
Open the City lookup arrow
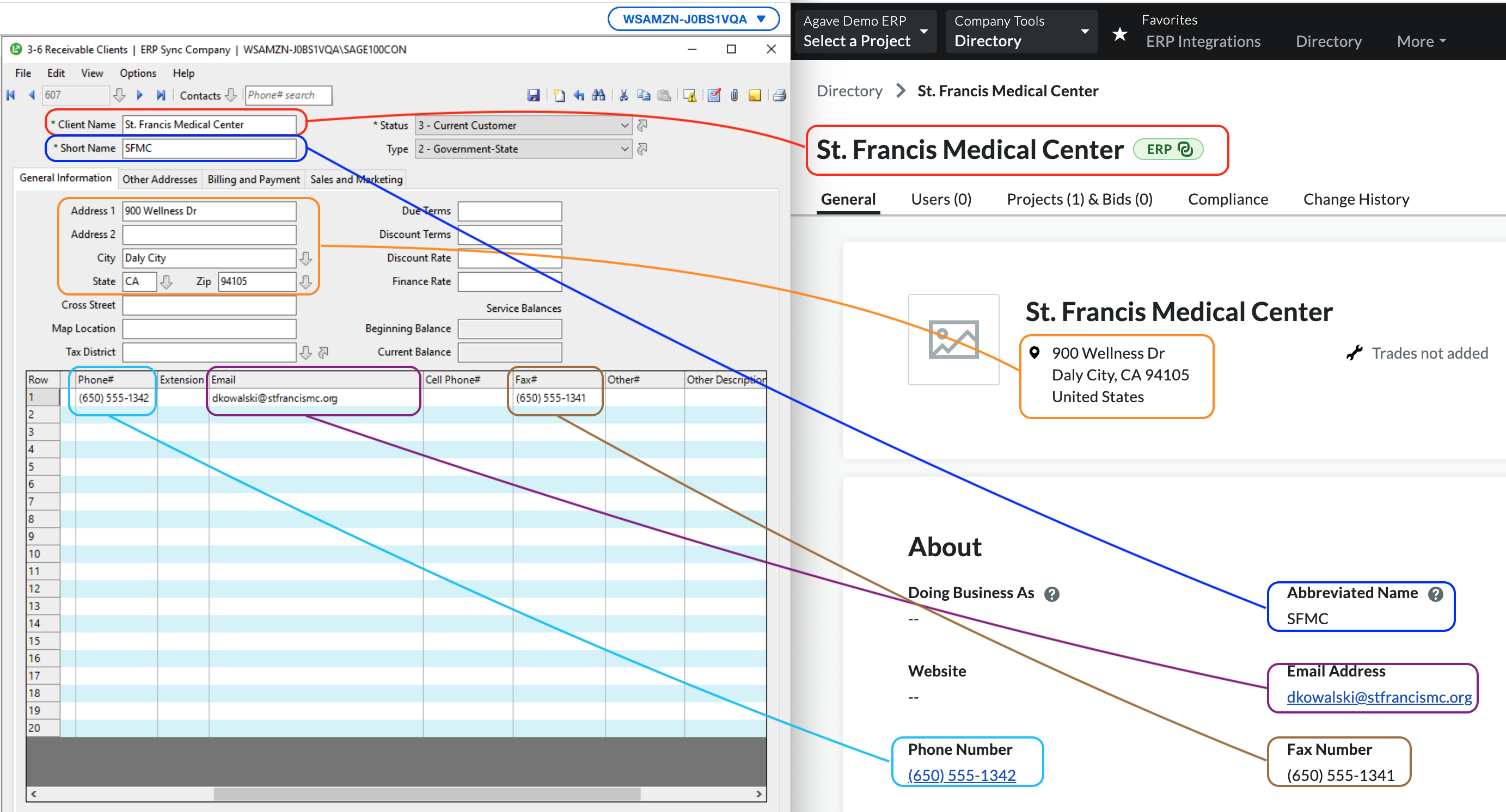click(x=305, y=258)
